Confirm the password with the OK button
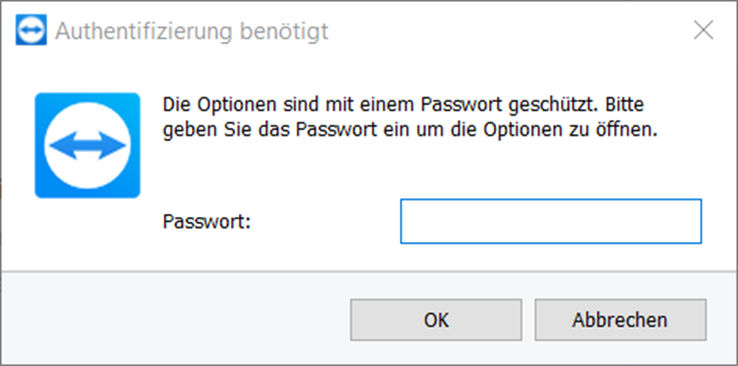 436,320
